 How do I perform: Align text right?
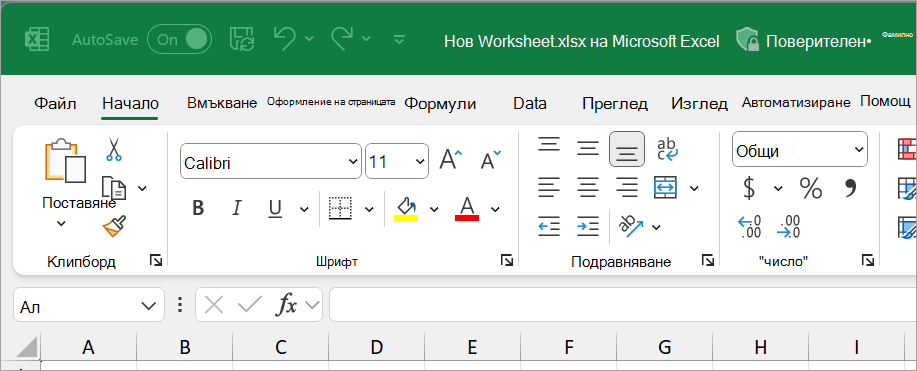(x=627, y=187)
